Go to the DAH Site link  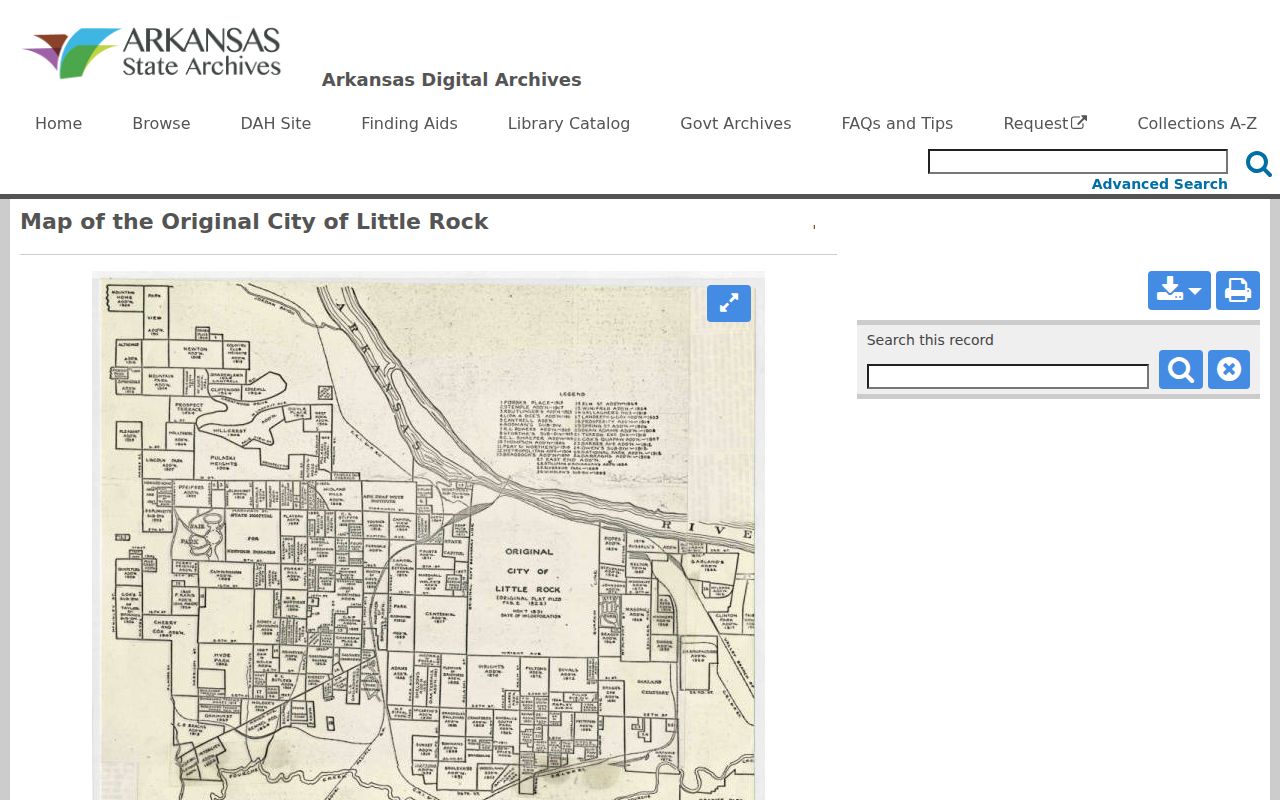click(x=276, y=124)
